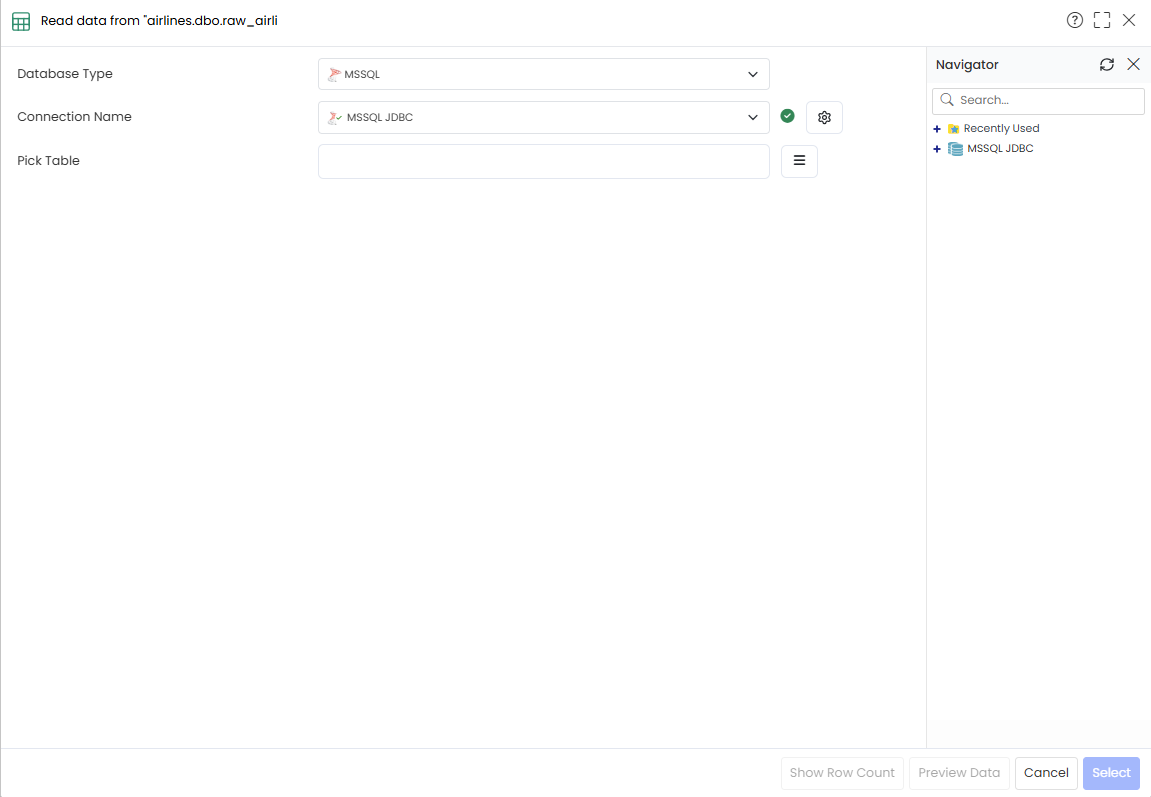This screenshot has width=1151, height=797.
Task: Click the Connection Name label
Action: pyautogui.click(x=74, y=117)
